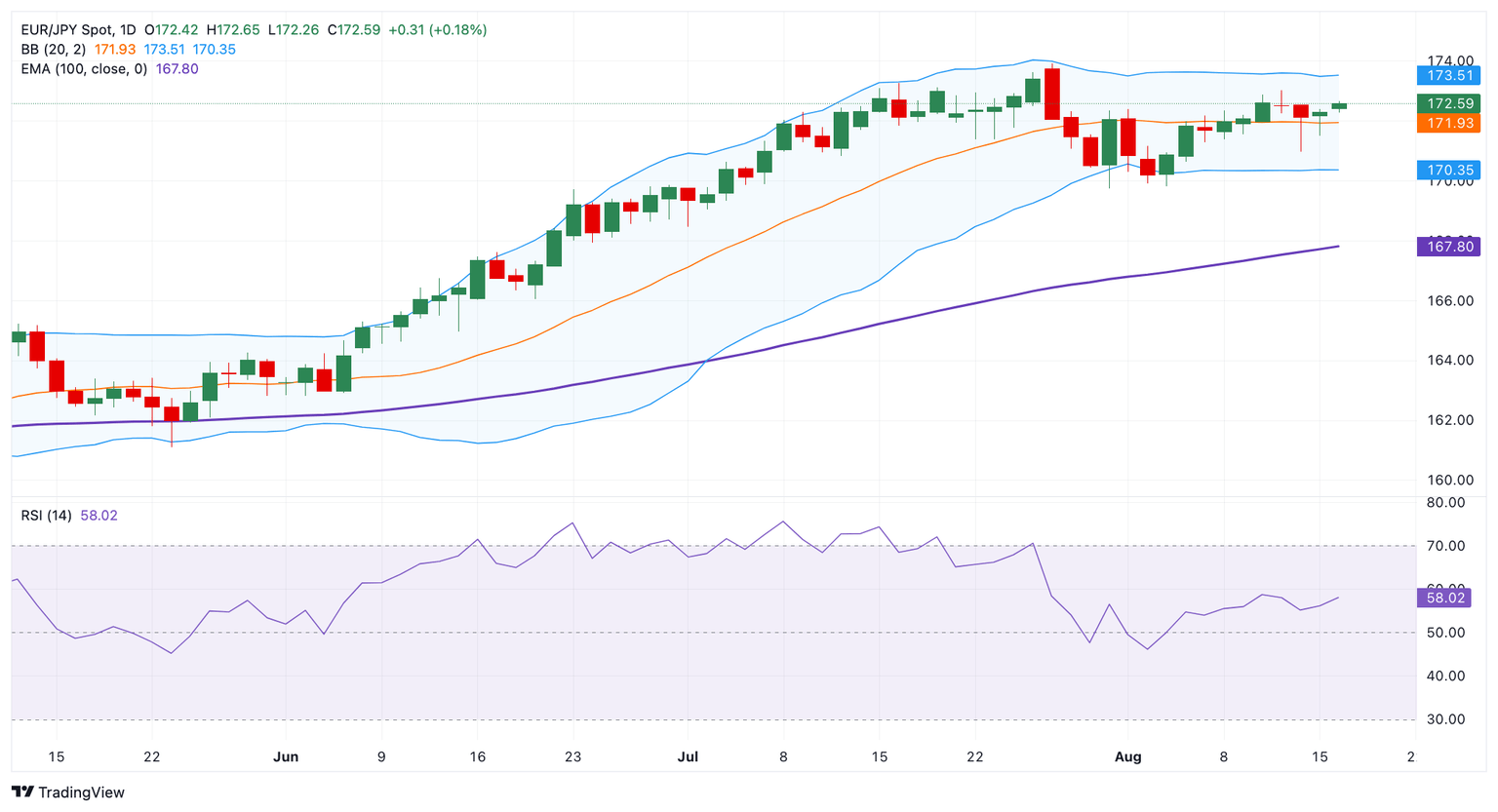Click the purple 58.02 RSI value tag
This screenshot has width=1498, height=812.
click(x=1444, y=598)
